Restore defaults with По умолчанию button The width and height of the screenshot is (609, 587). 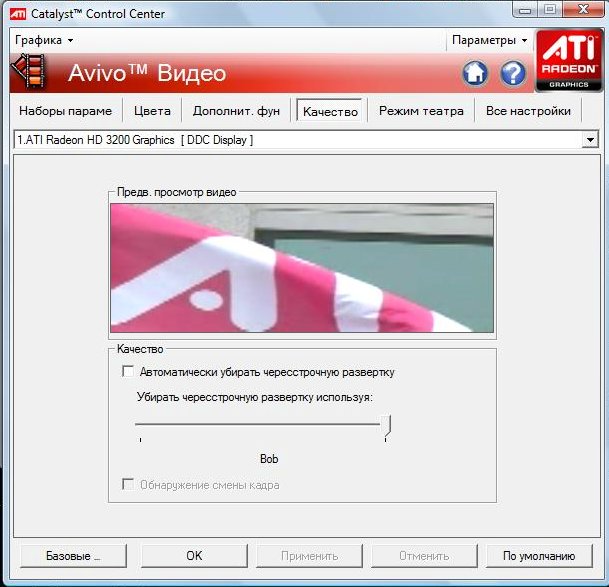(539, 556)
